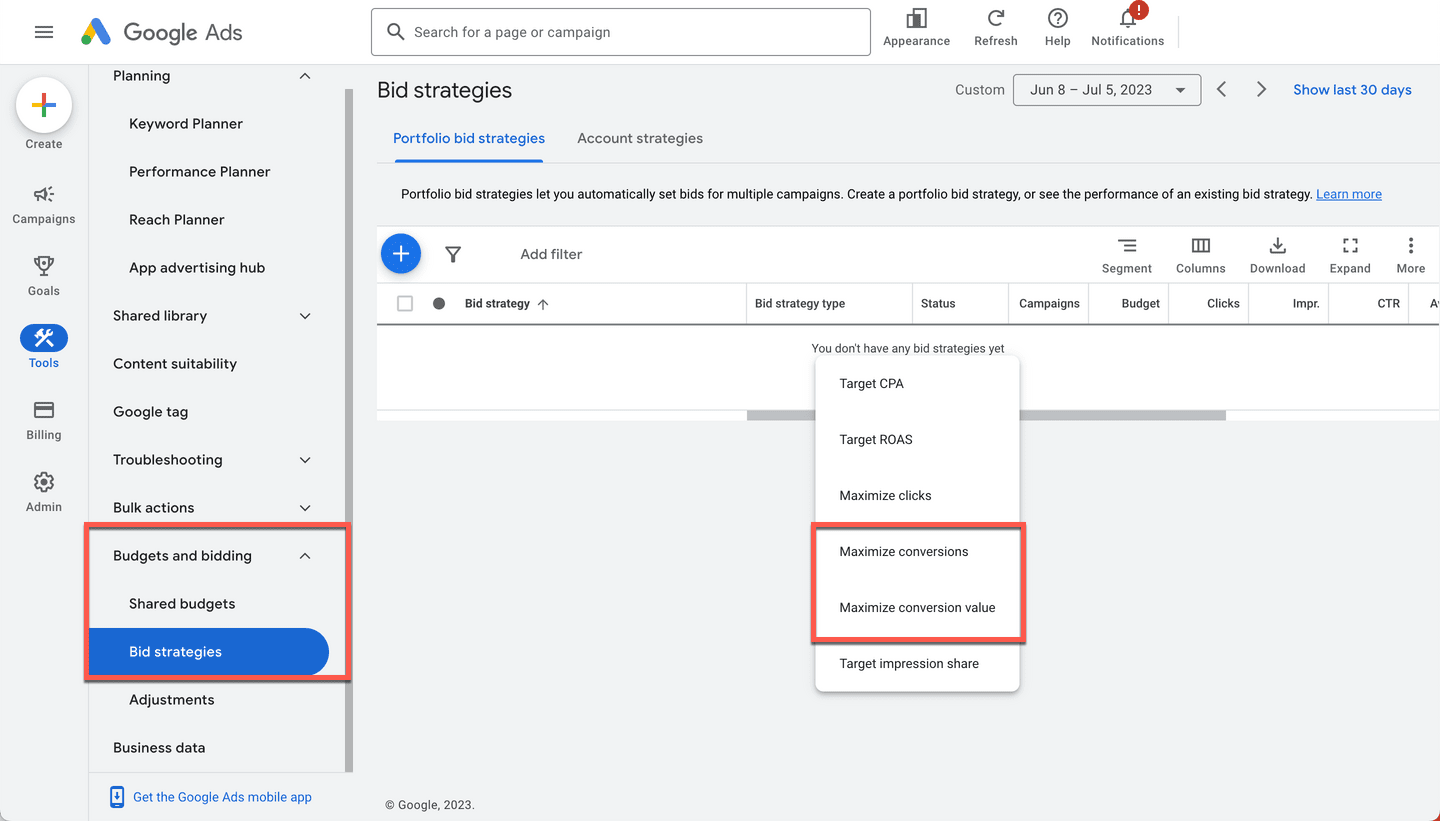Click the status dot column header
The image size is (1440, 821).
click(x=439, y=304)
